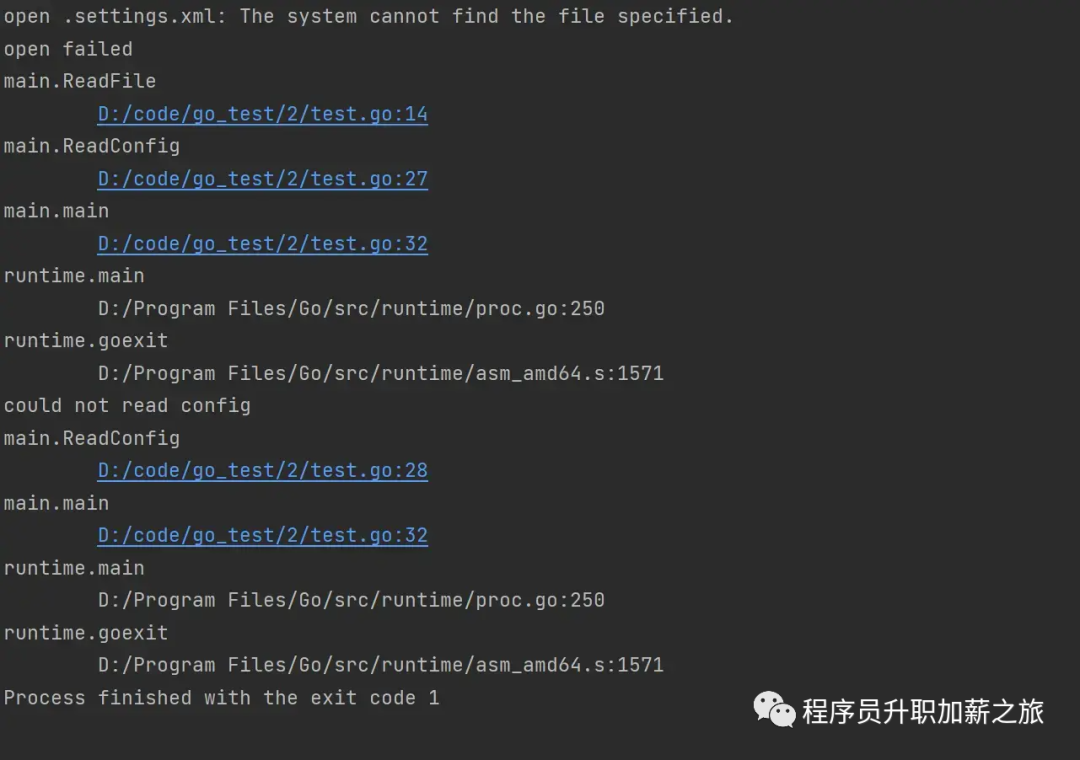The width and height of the screenshot is (1080, 760).
Task: Click the main.ReadFile stack frame text
Action: [80, 81]
